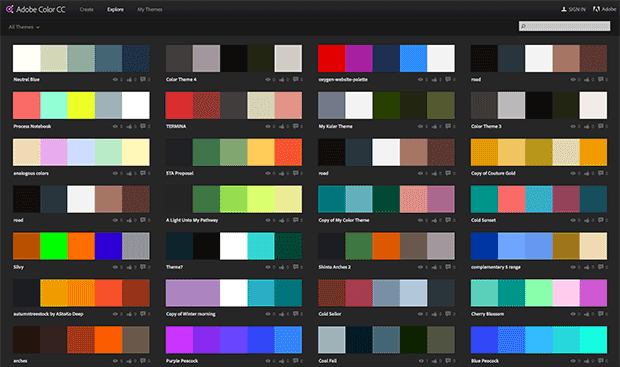Click the 'TERMINA' theme name
620x367 pixels.
click(176, 127)
